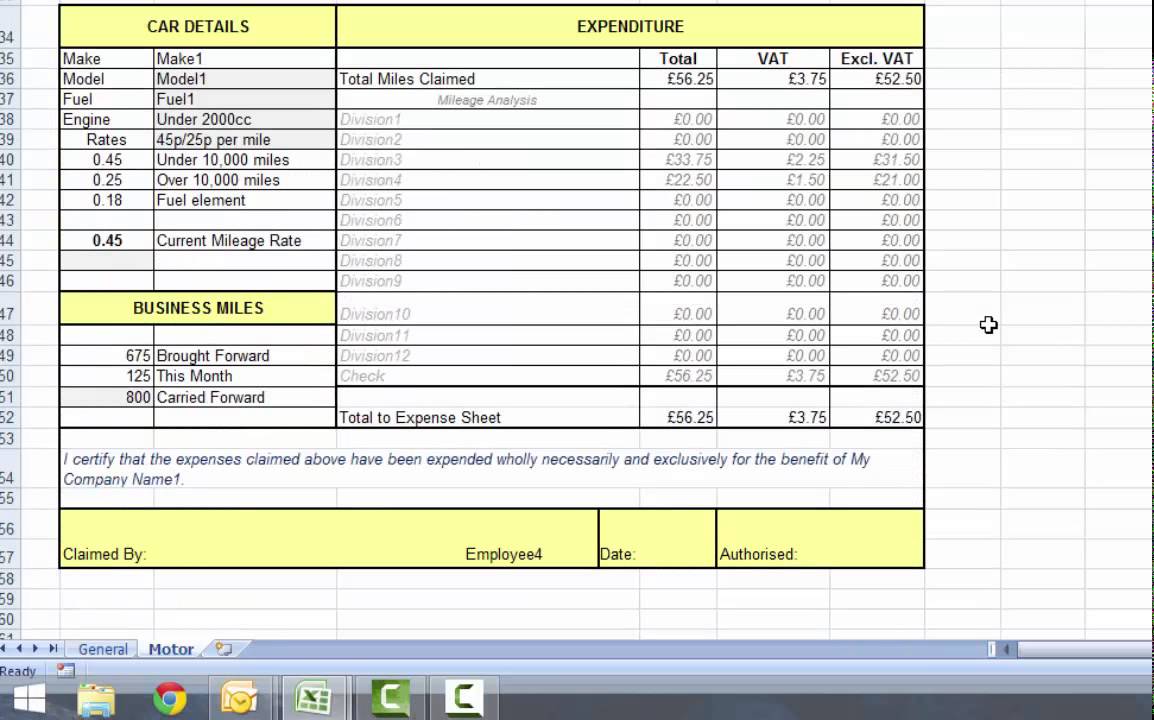Image resolution: width=1154 pixels, height=720 pixels.
Task: Select the EXPENDITURE header cell
Action: [630, 27]
